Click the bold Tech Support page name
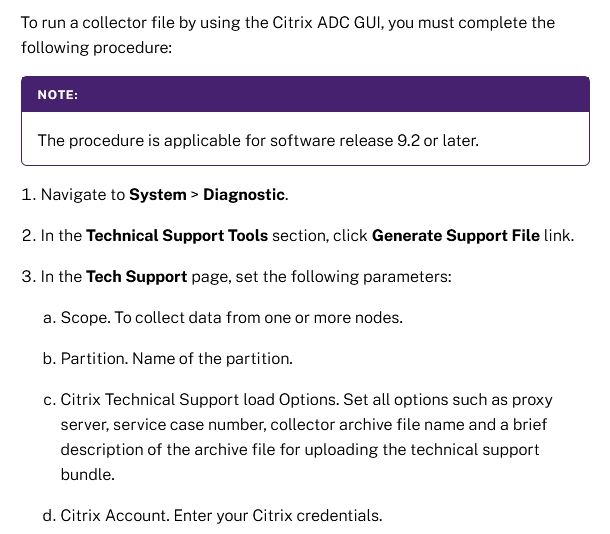This screenshot has height=534, width=610. pyautogui.click(x=136, y=277)
